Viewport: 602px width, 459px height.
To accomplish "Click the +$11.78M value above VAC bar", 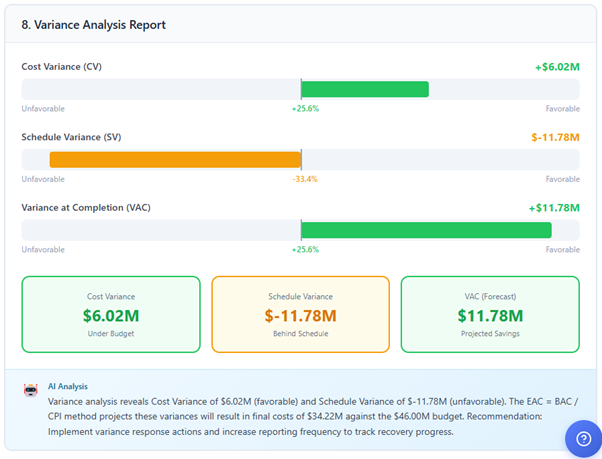I will click(554, 208).
